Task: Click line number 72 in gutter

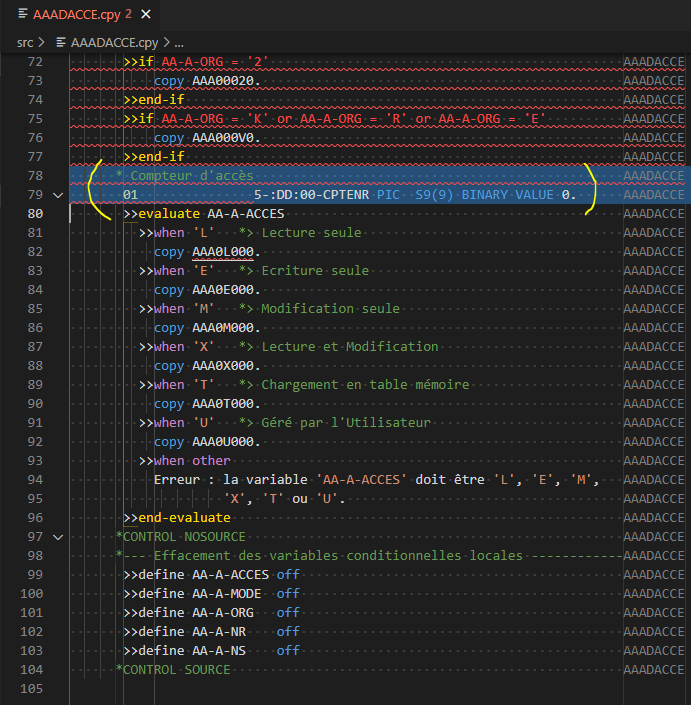Action: [35, 62]
